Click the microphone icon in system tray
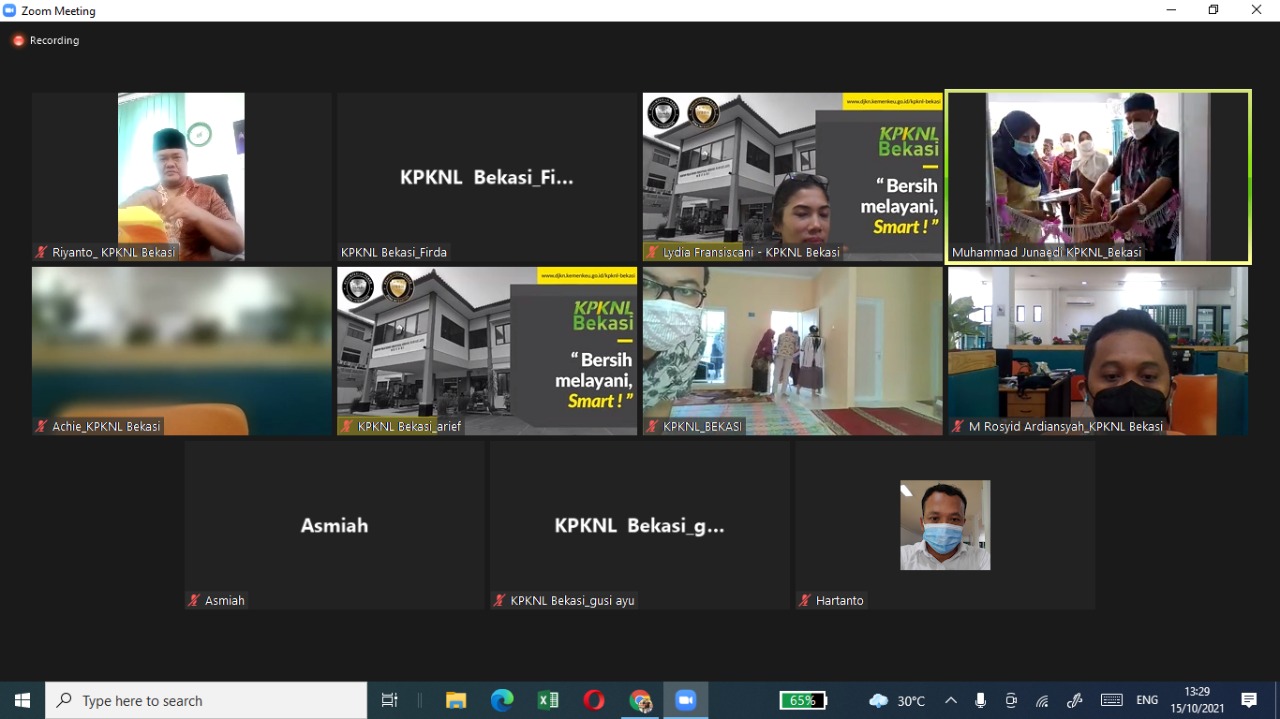Image resolution: width=1280 pixels, height=719 pixels. (x=980, y=701)
